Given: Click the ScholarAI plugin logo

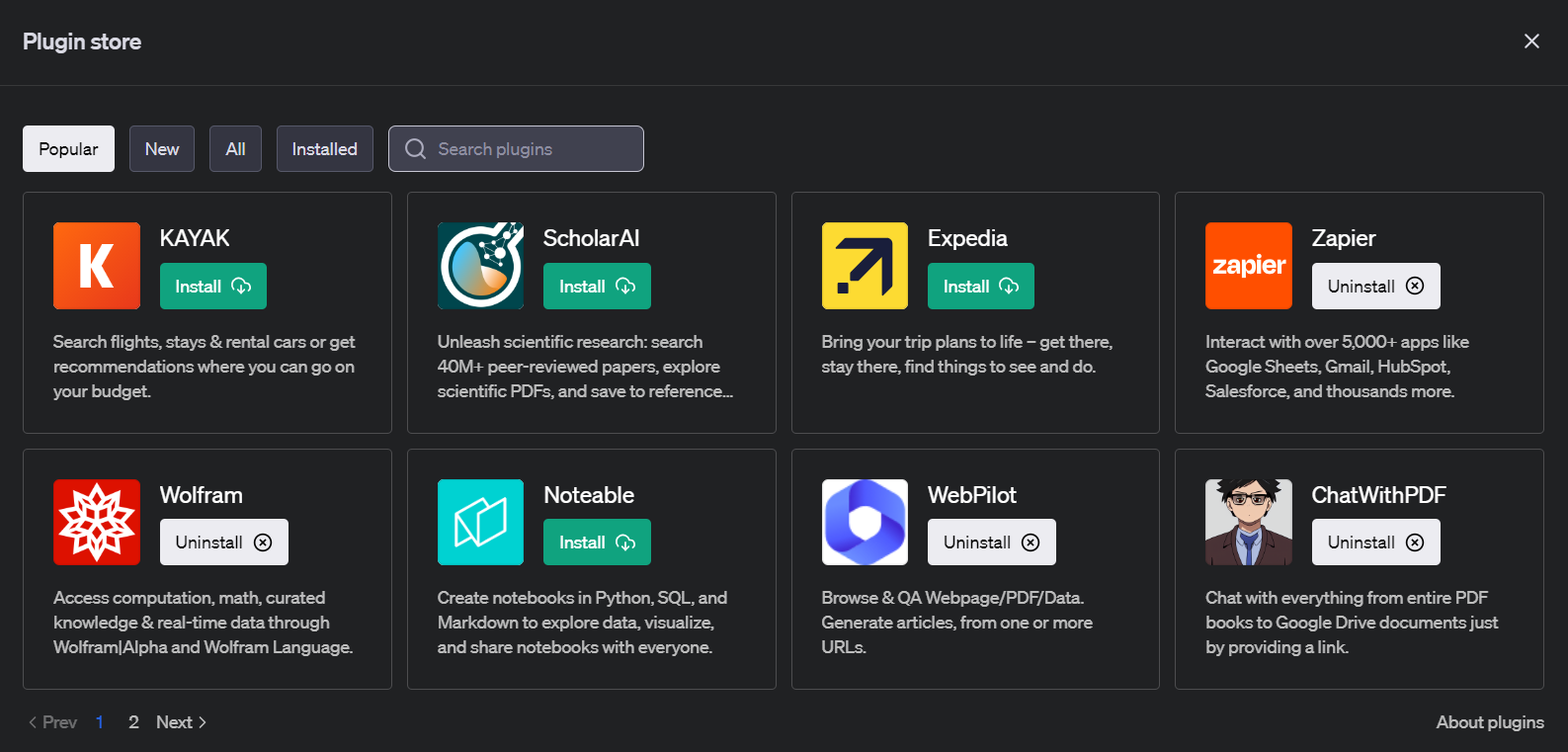Looking at the screenshot, I should point(481,266).
